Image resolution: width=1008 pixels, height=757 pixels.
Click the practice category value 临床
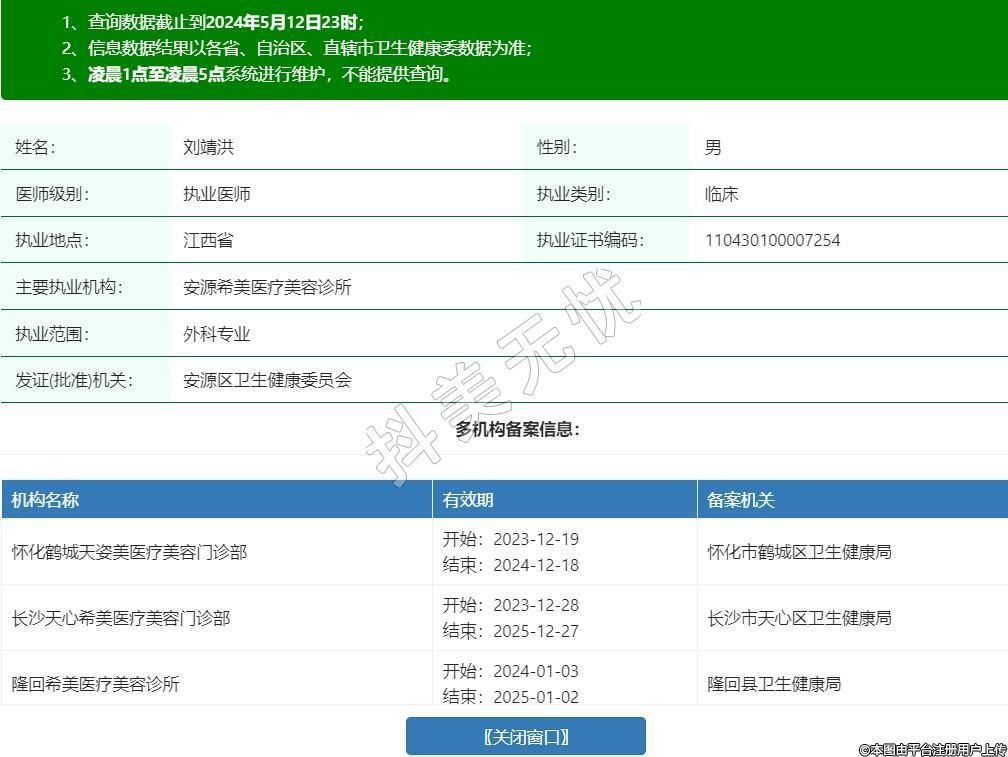point(721,194)
